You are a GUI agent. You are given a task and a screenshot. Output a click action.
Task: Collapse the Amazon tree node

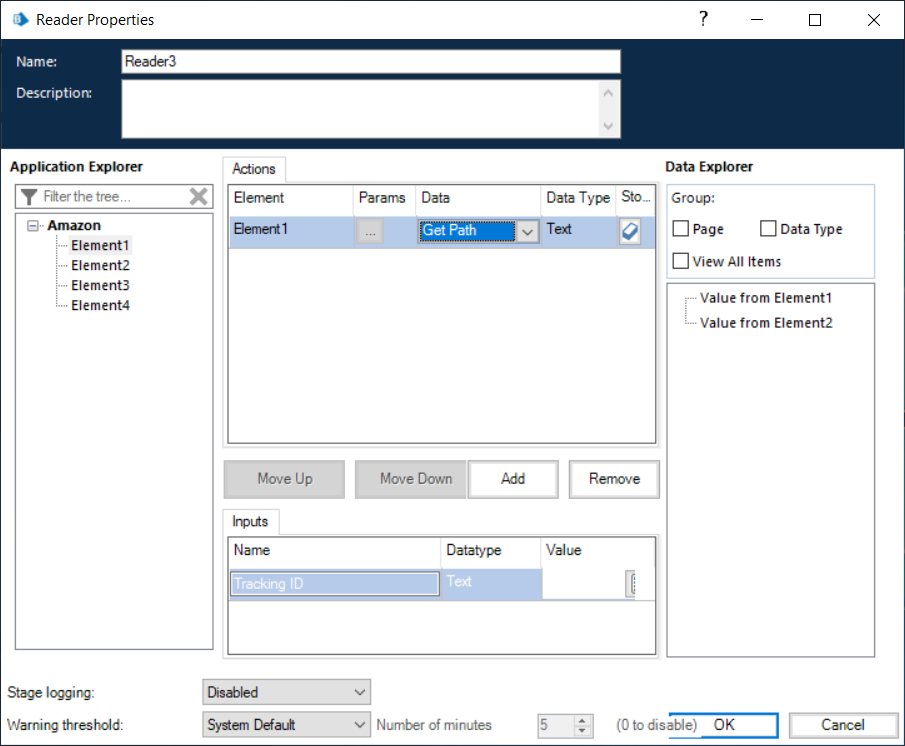(35, 226)
